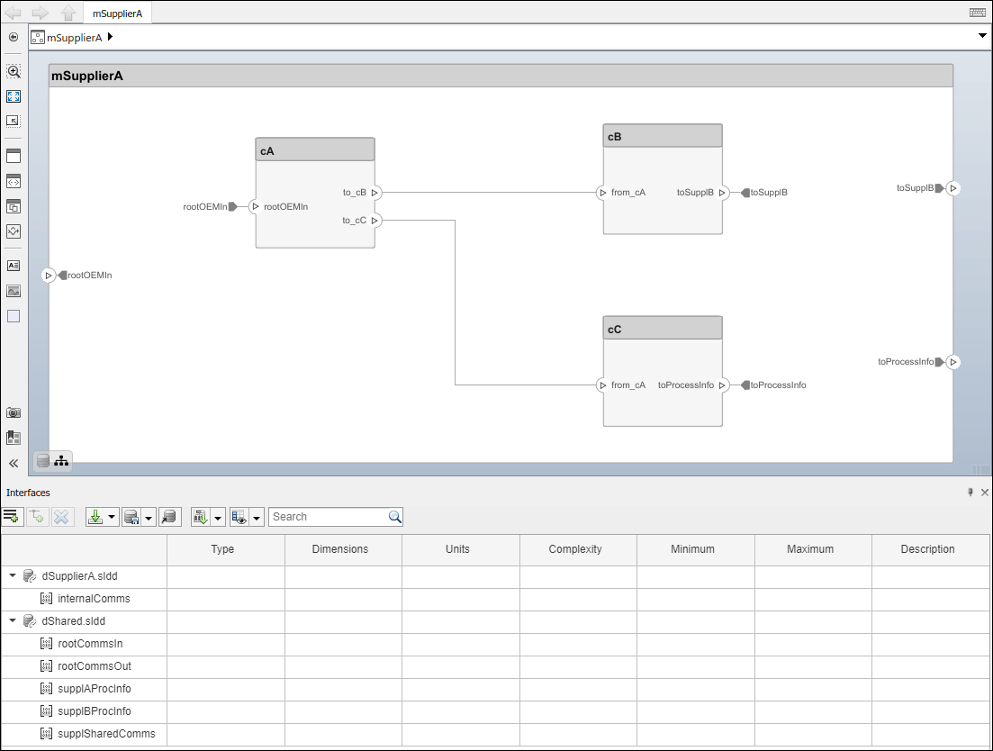The image size is (993, 751).
Task: Select the Annotation tool
Action: (13, 265)
